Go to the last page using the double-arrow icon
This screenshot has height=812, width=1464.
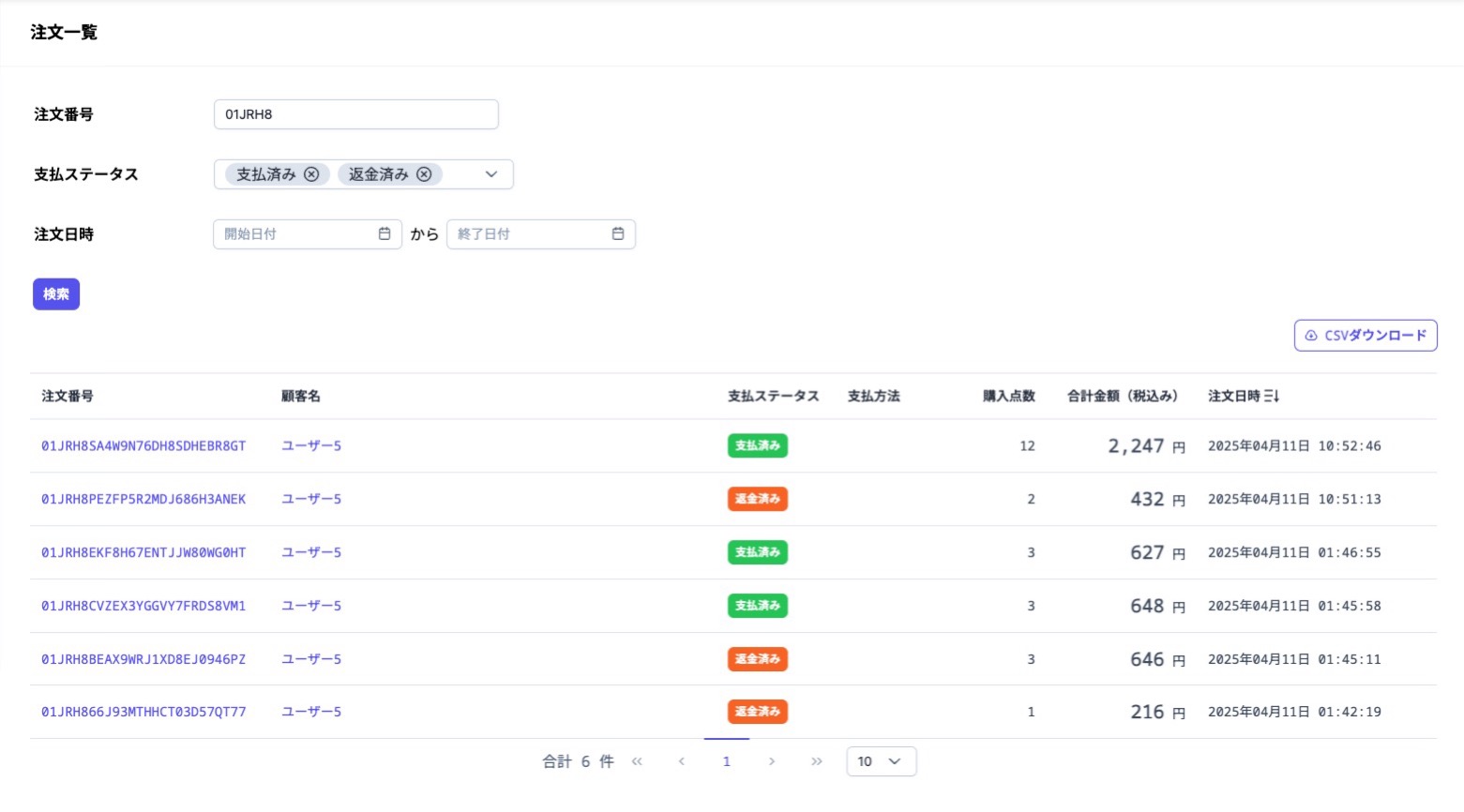816,760
